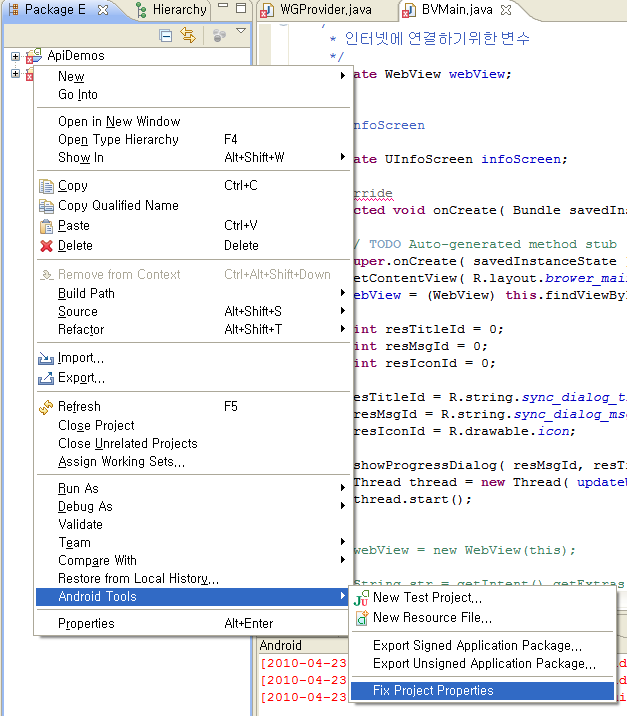The height and width of the screenshot is (716, 627).
Task: Open the Run As submenu
Action: (193, 489)
